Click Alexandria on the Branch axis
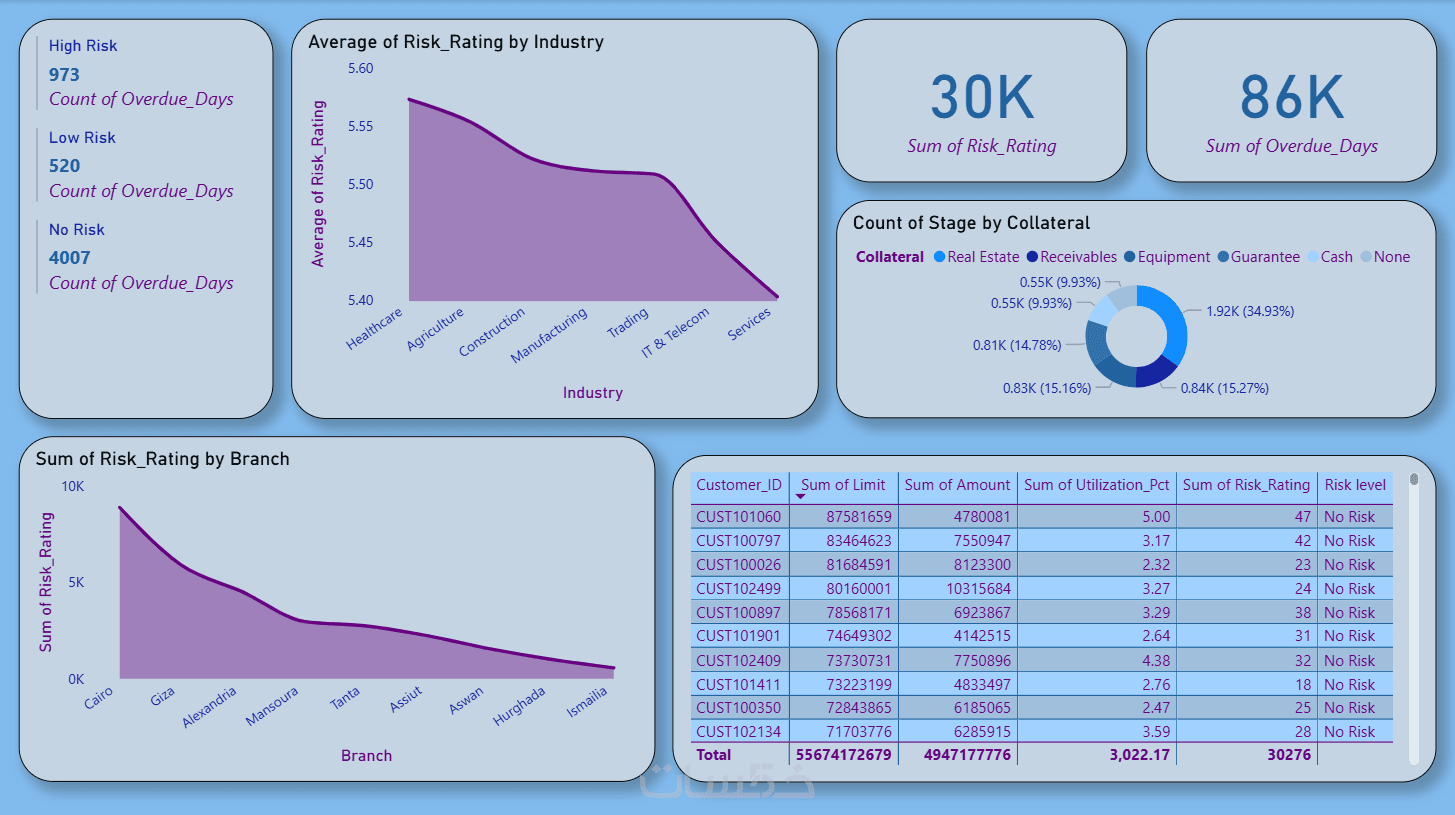1455x815 pixels. tap(210, 707)
